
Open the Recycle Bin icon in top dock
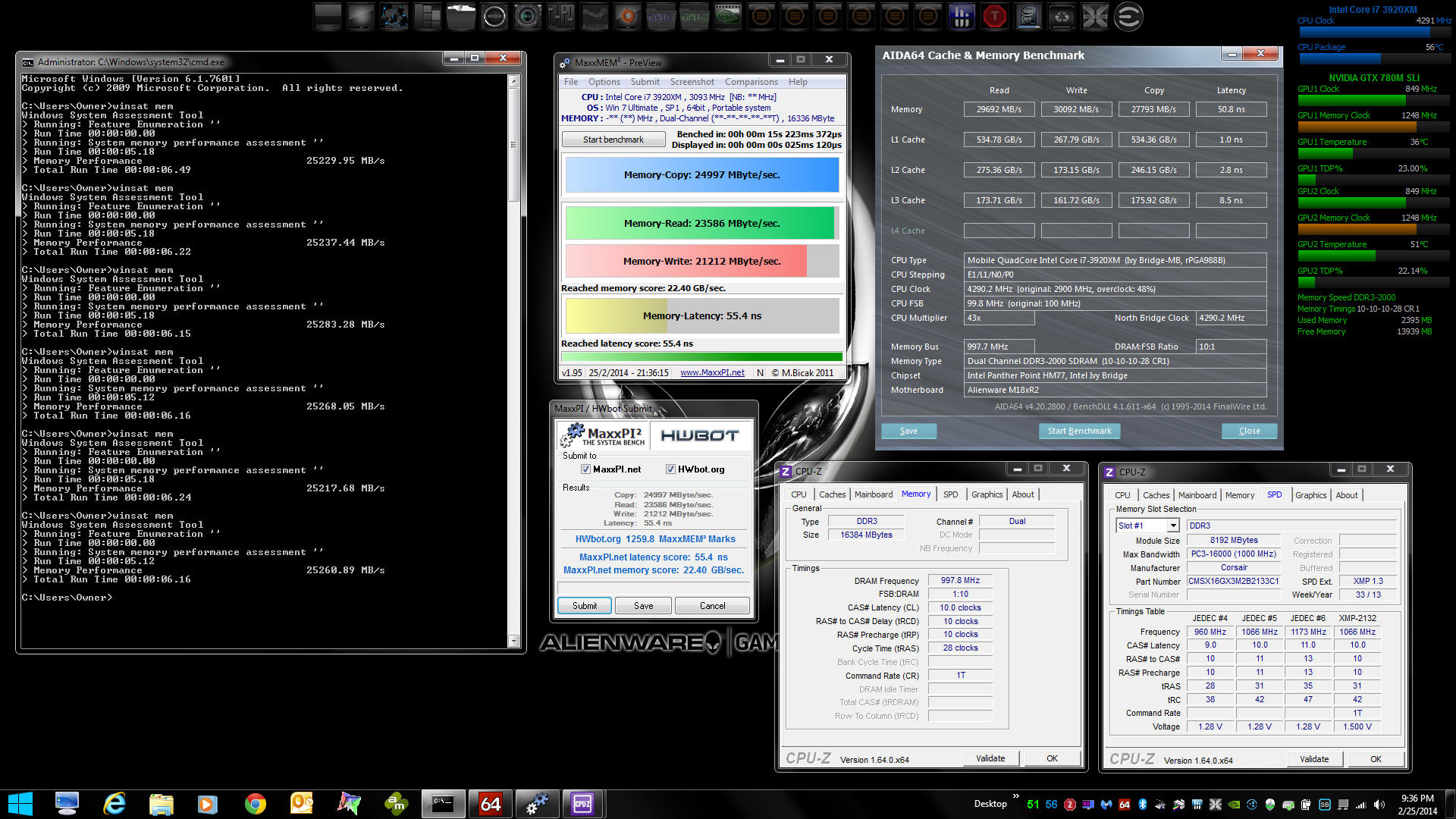tap(1061, 17)
